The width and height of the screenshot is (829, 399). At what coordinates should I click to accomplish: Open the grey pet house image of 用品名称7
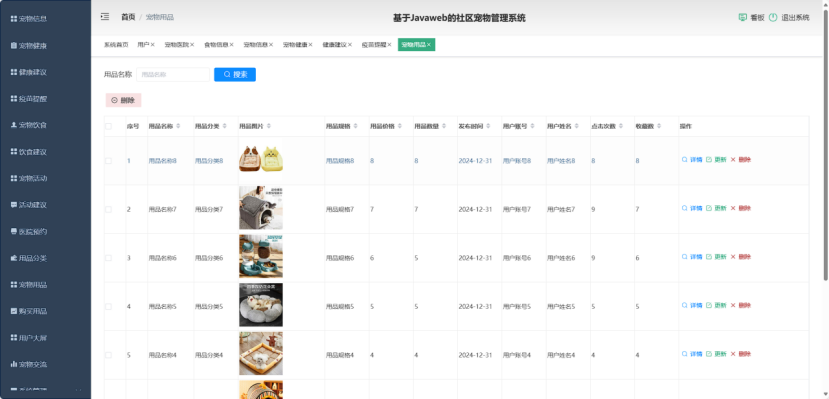click(261, 208)
